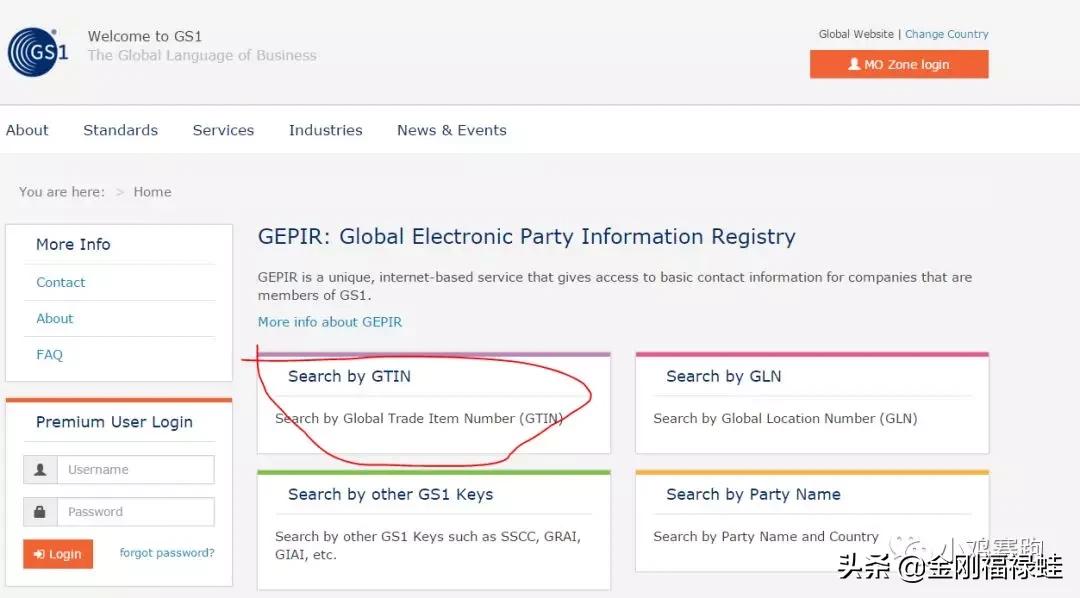Select the Search by GTIN card
This screenshot has width=1080, height=598.
(x=433, y=403)
